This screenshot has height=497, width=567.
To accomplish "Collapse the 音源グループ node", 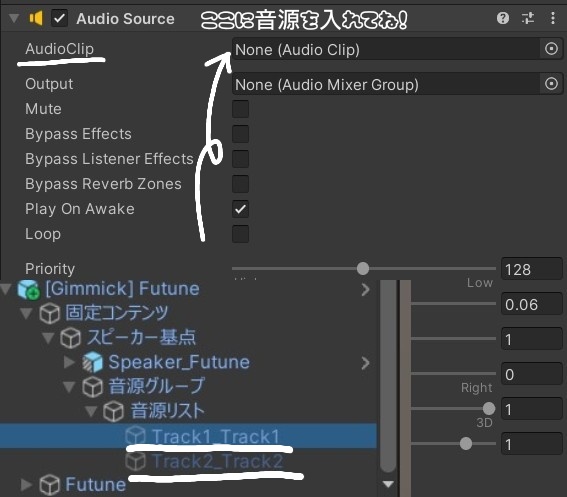I will [x=69, y=386].
